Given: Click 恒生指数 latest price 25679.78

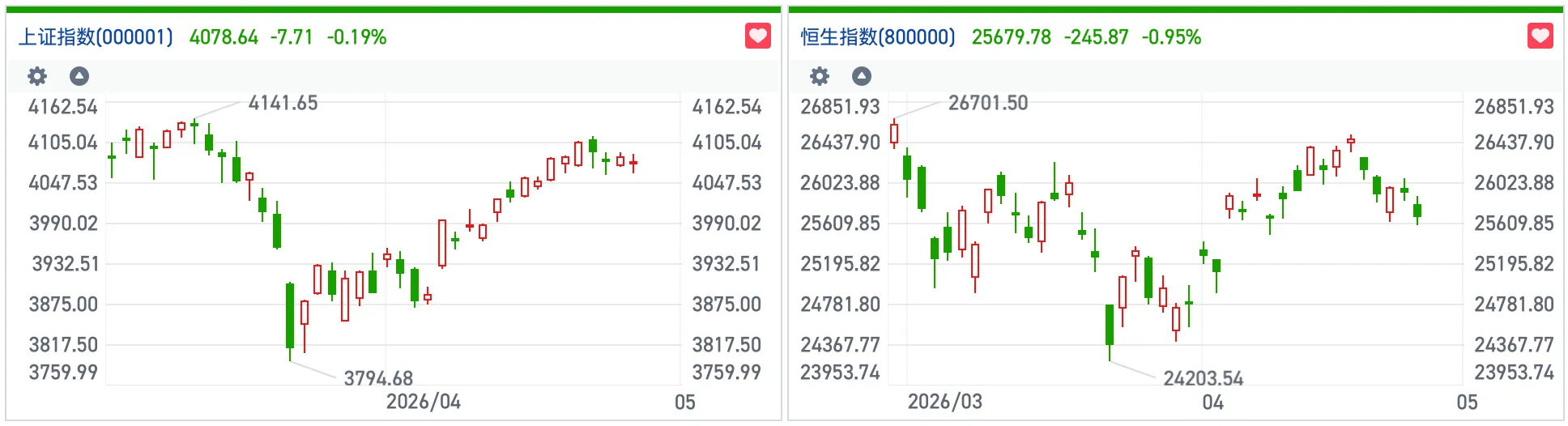Looking at the screenshot, I should (1011, 37).
